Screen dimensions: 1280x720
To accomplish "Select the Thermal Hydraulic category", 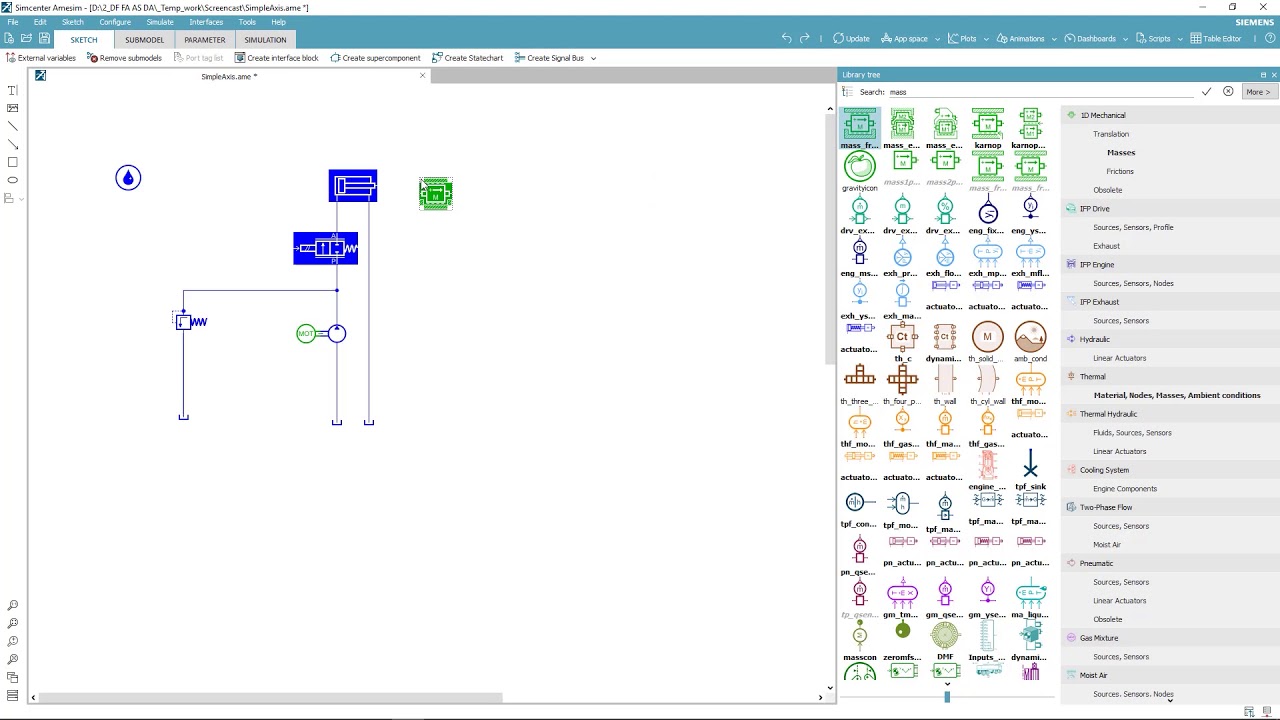I will 1108,414.
